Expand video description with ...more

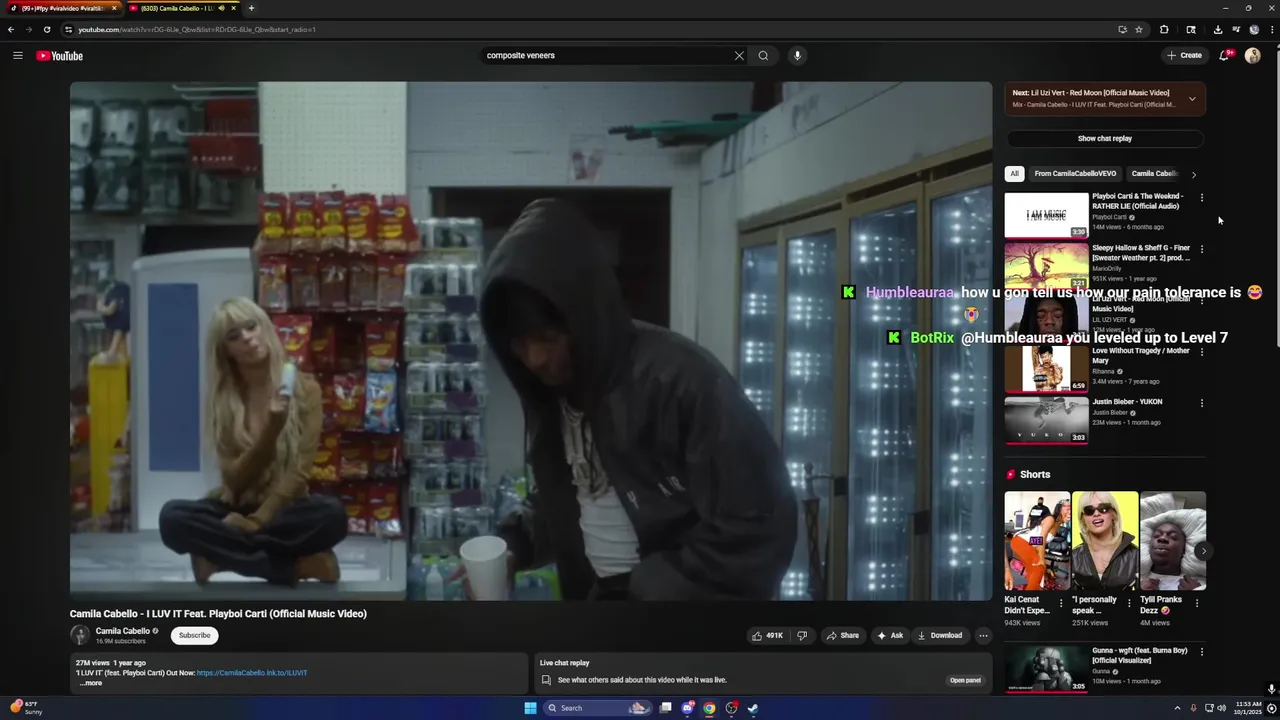(91, 683)
